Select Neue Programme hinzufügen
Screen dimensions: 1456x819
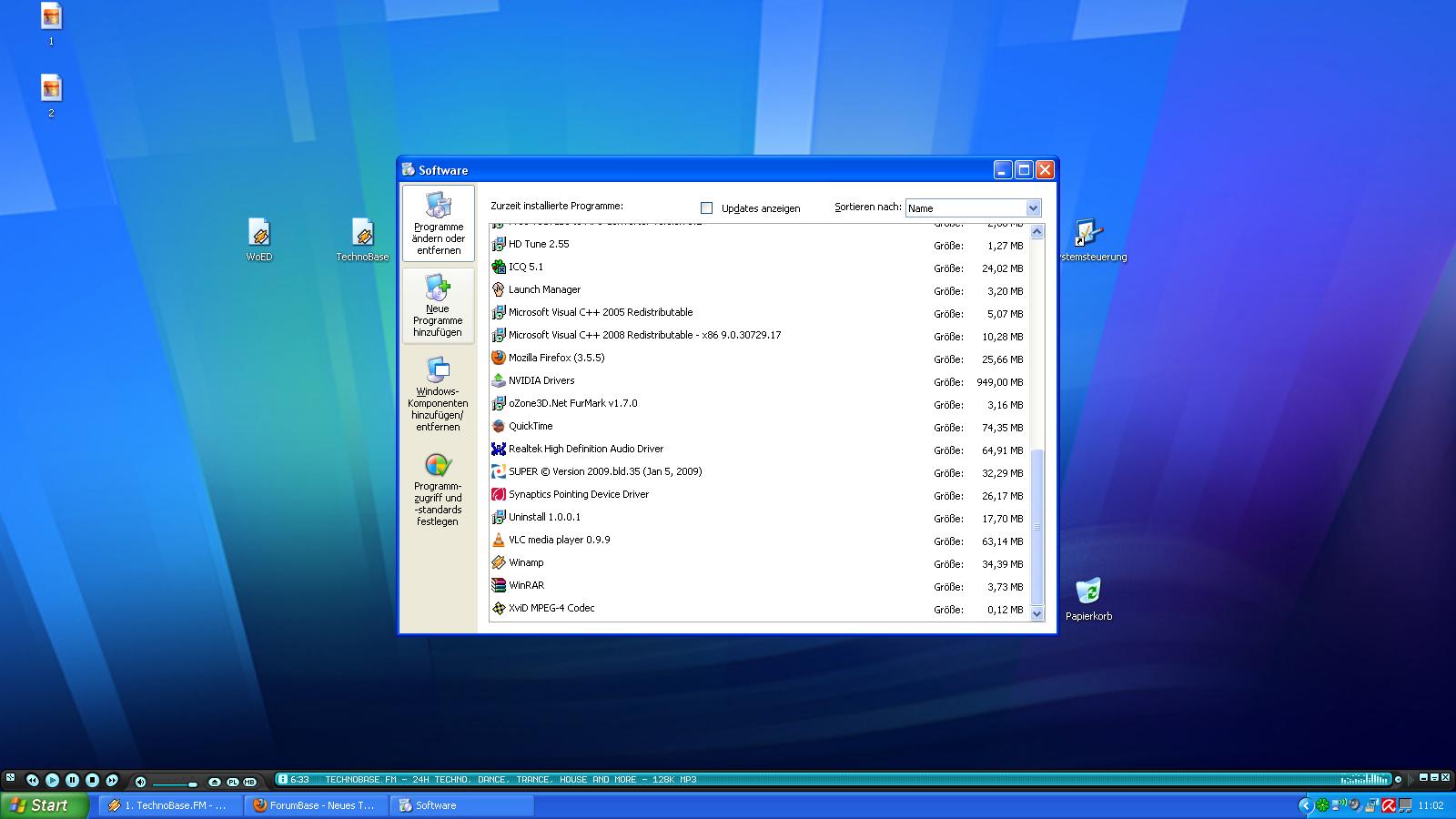pos(439,306)
